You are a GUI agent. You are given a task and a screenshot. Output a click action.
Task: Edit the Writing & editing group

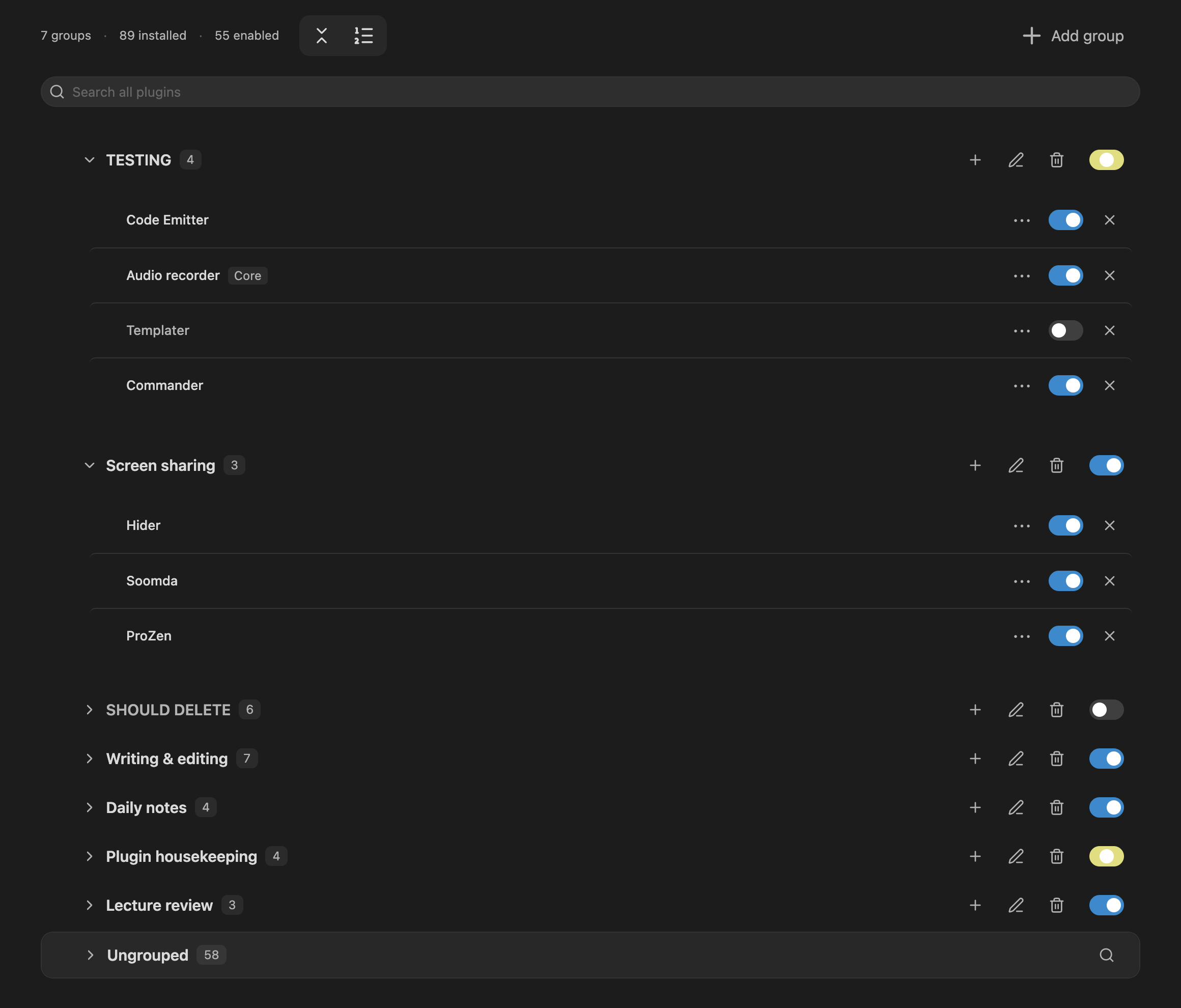tap(1016, 758)
